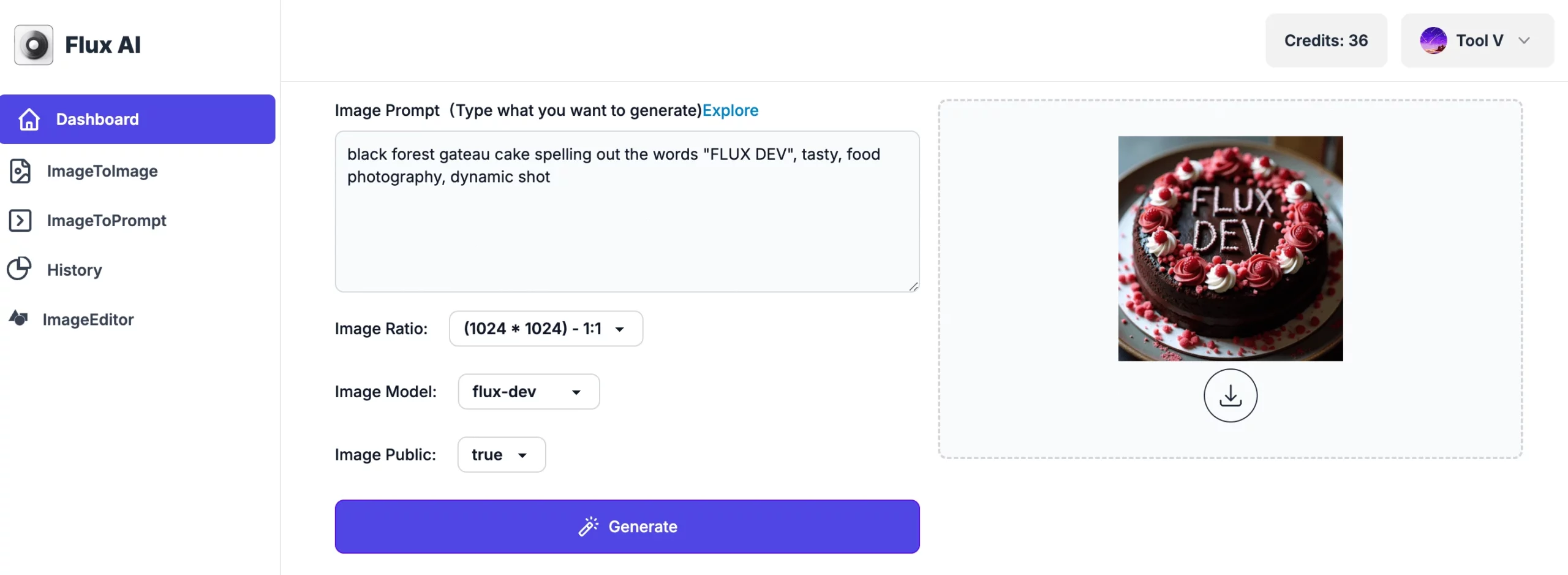Viewport: 1568px width, 575px height.
Task: Click the magic wand icon on Generate
Action: (x=588, y=527)
